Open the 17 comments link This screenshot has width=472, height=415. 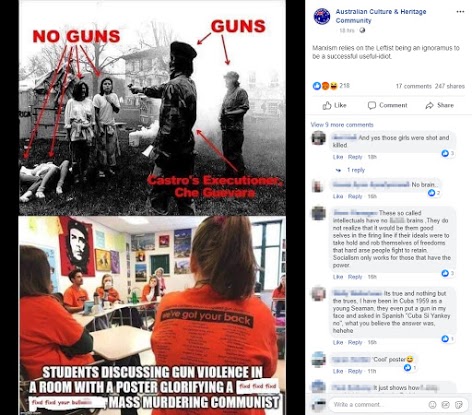click(x=413, y=86)
